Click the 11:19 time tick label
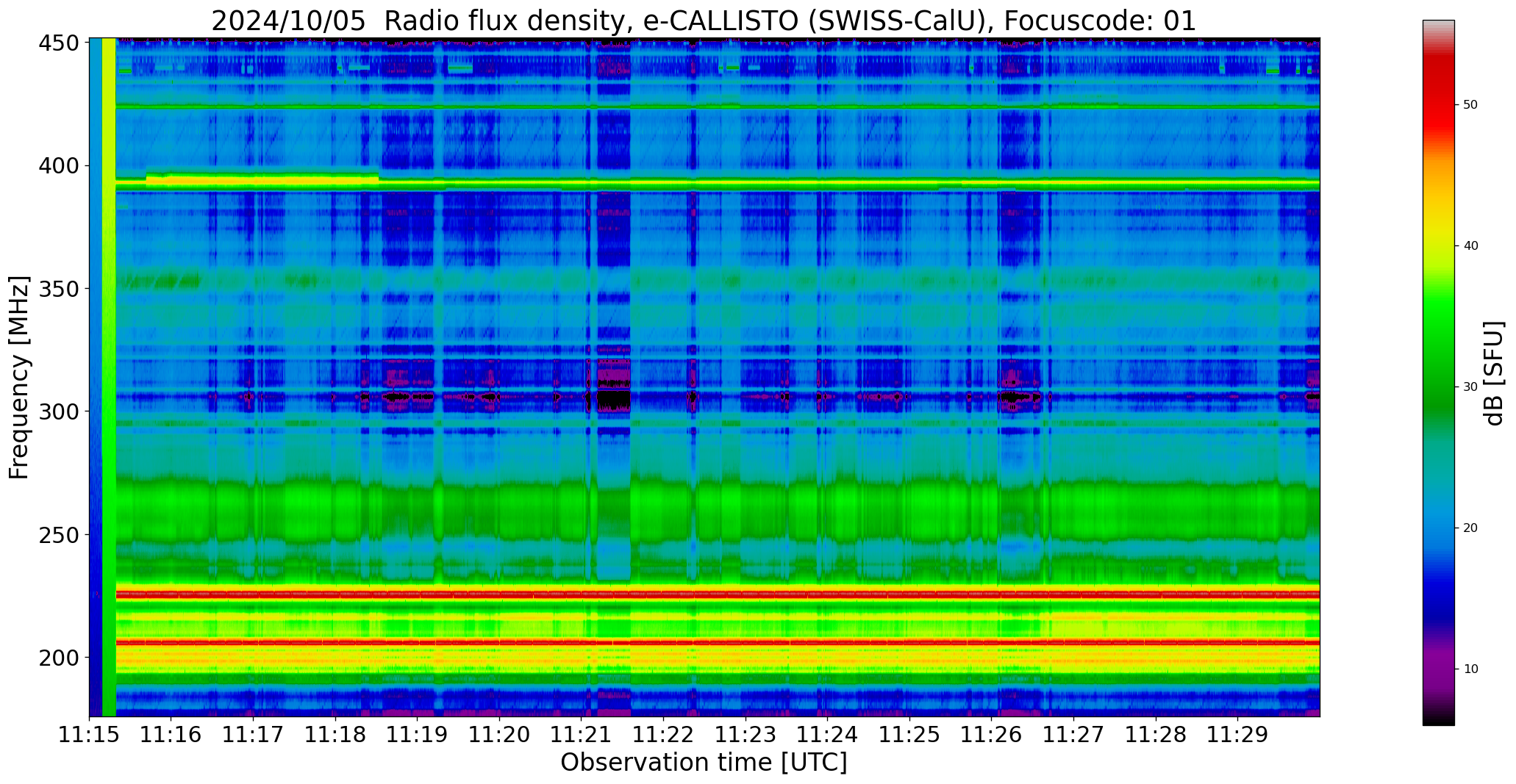 click(418, 734)
